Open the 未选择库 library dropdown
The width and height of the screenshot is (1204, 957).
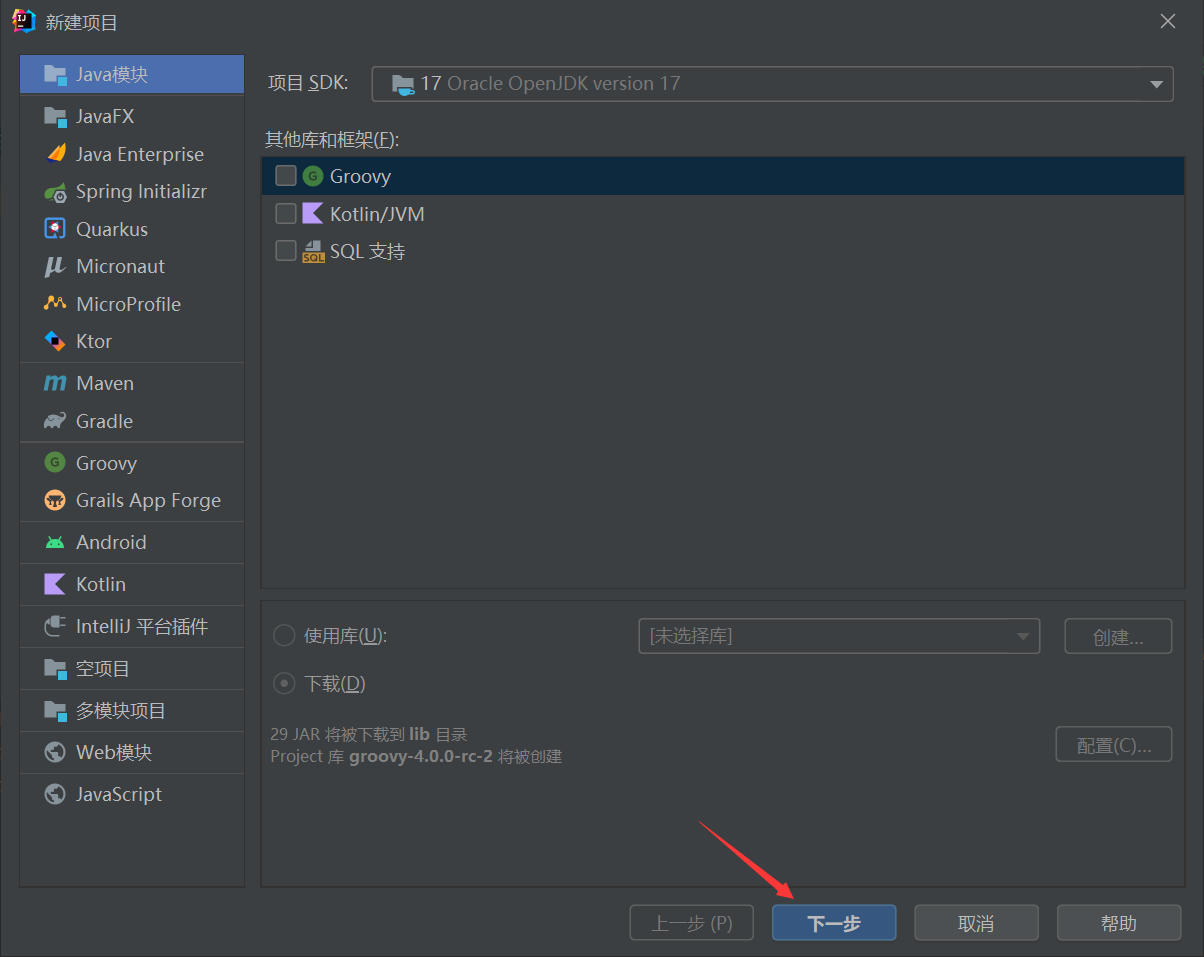point(839,636)
